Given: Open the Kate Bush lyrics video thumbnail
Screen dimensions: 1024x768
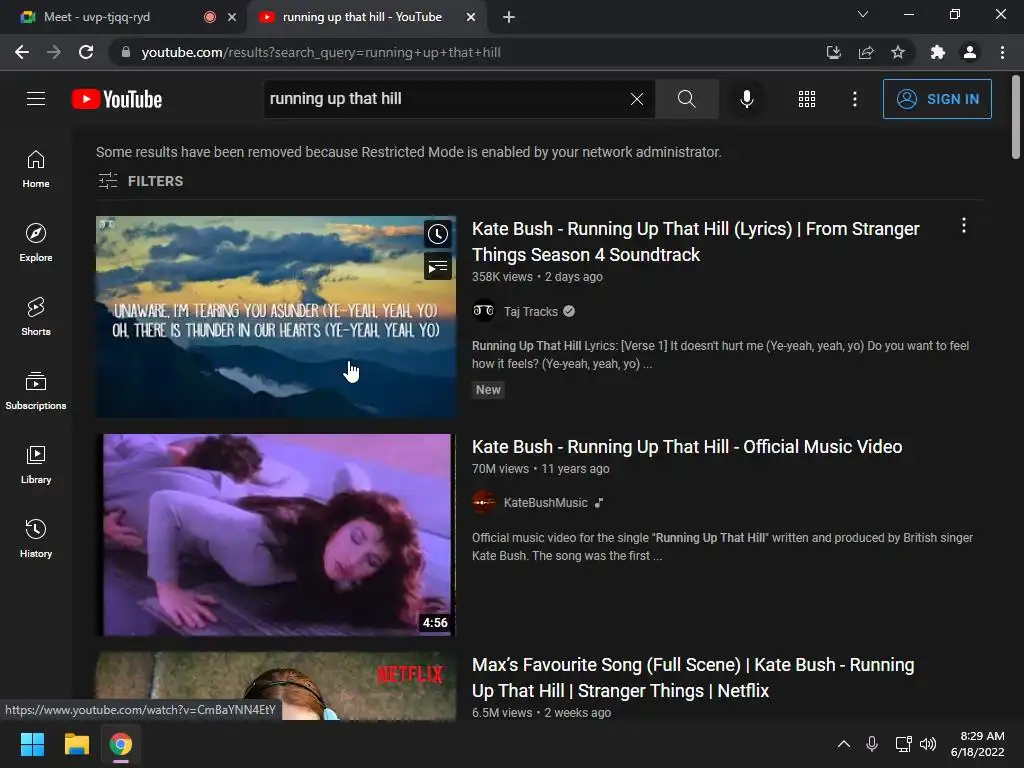Looking at the screenshot, I should (x=276, y=317).
